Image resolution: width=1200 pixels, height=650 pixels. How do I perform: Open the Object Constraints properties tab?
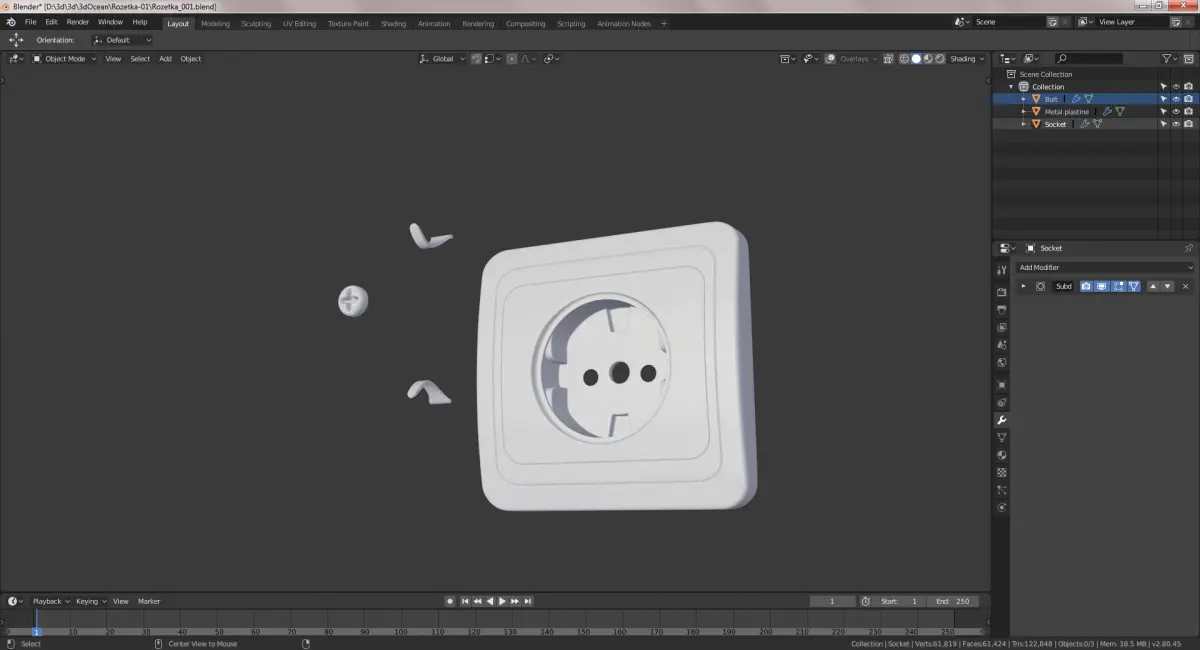(1001, 402)
